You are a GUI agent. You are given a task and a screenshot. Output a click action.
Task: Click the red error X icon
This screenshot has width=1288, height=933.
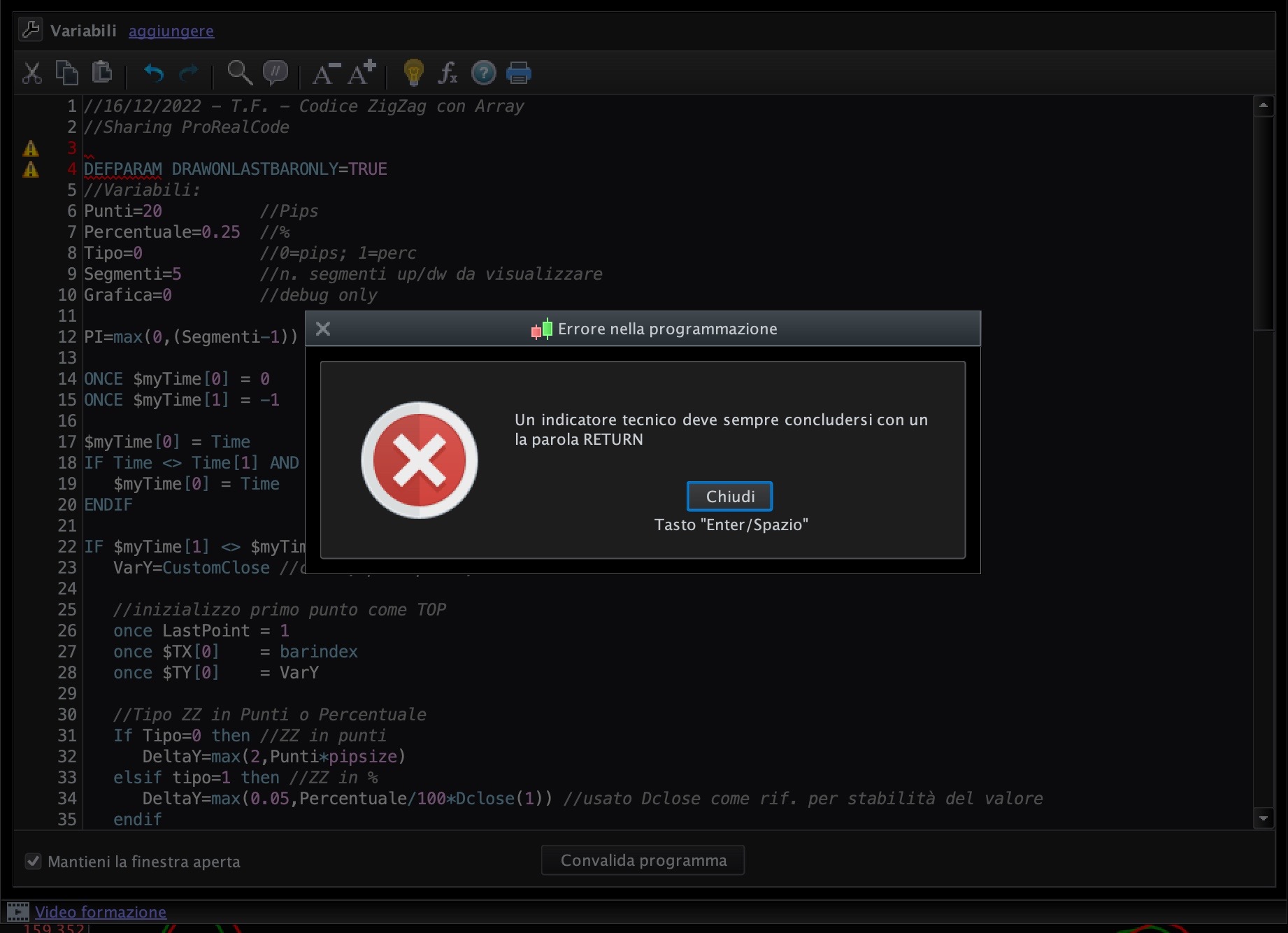click(x=420, y=460)
